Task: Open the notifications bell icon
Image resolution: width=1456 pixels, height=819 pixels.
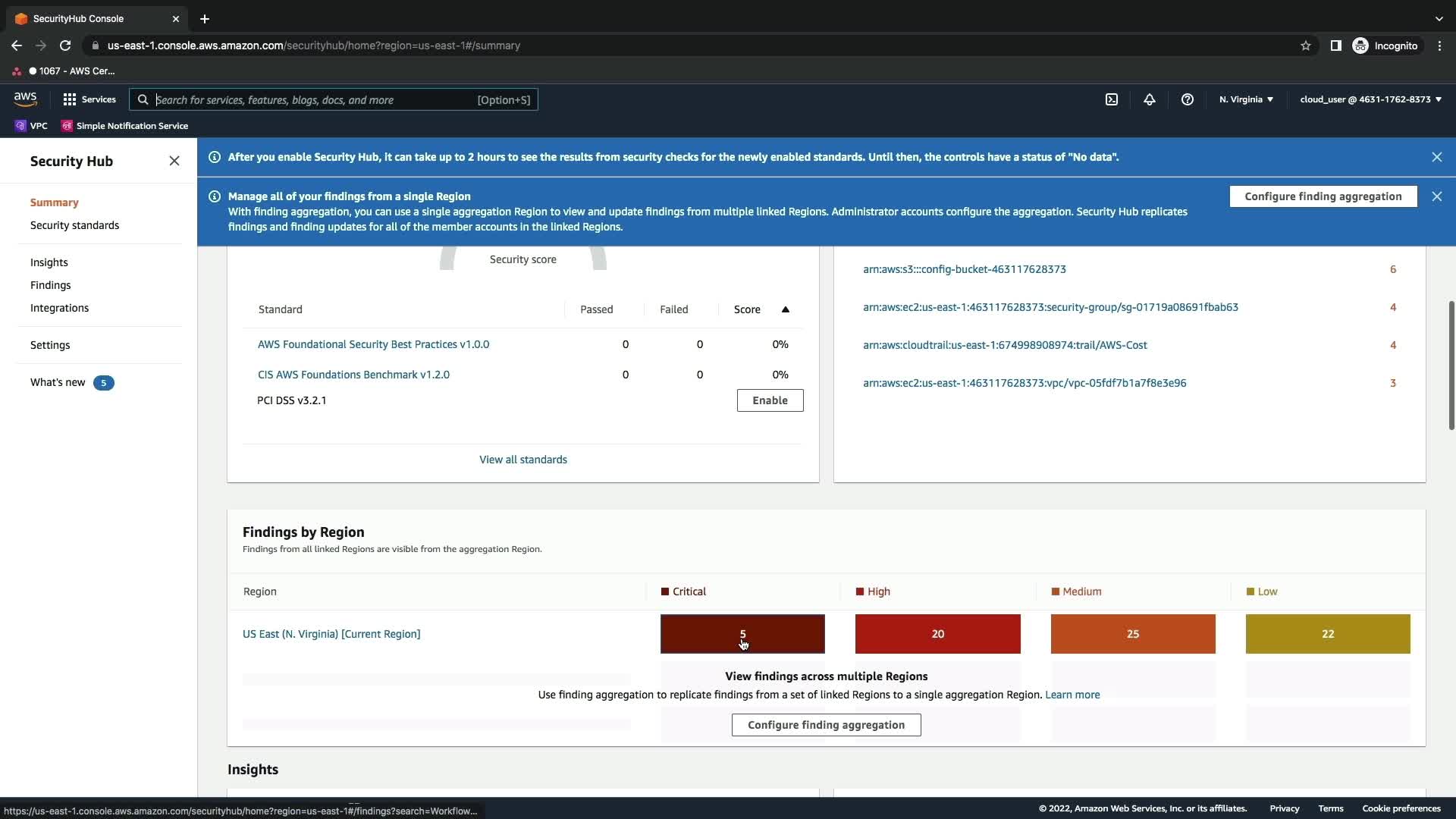Action: 1150,99
